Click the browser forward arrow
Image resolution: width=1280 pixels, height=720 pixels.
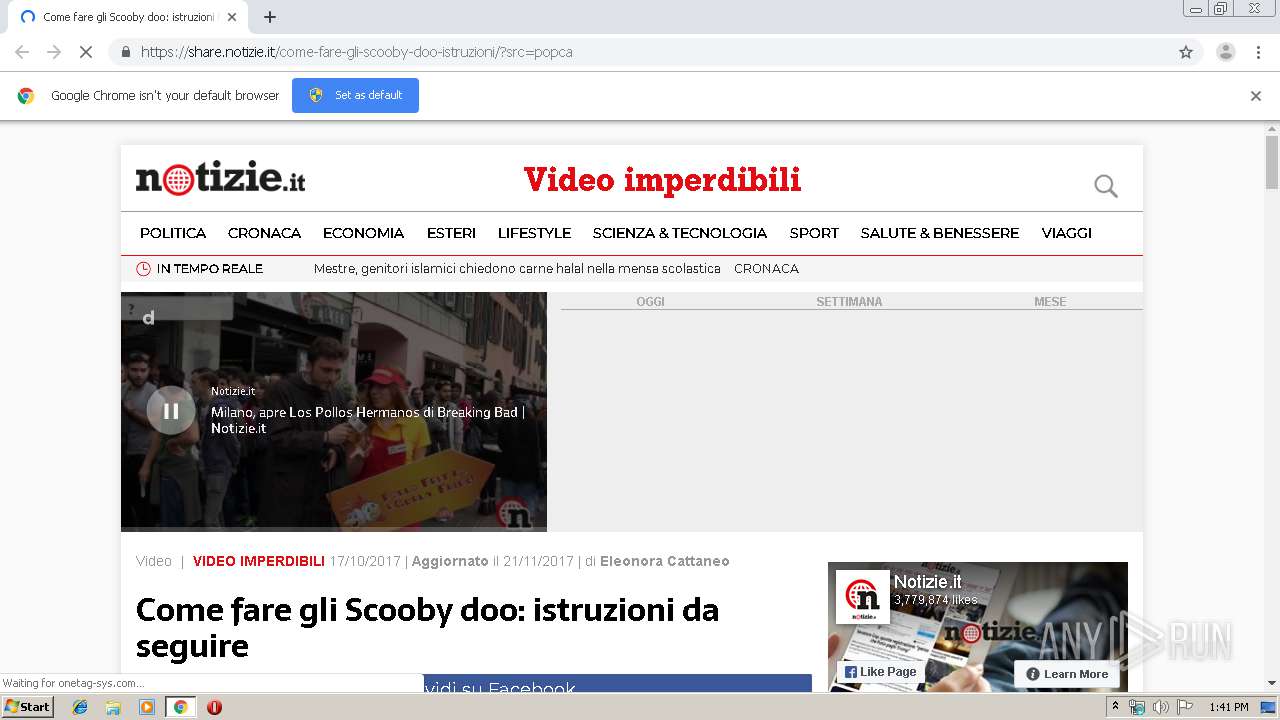[54, 52]
